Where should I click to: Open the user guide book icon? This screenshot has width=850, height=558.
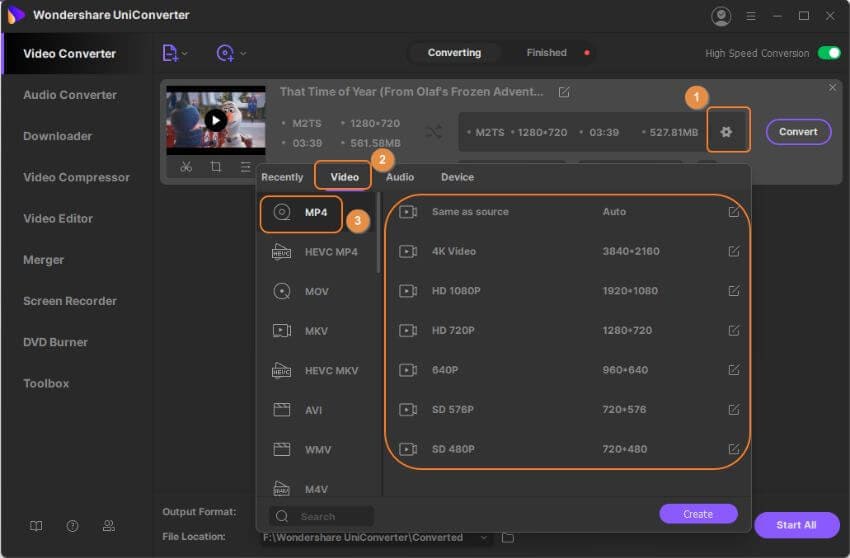coord(36,526)
